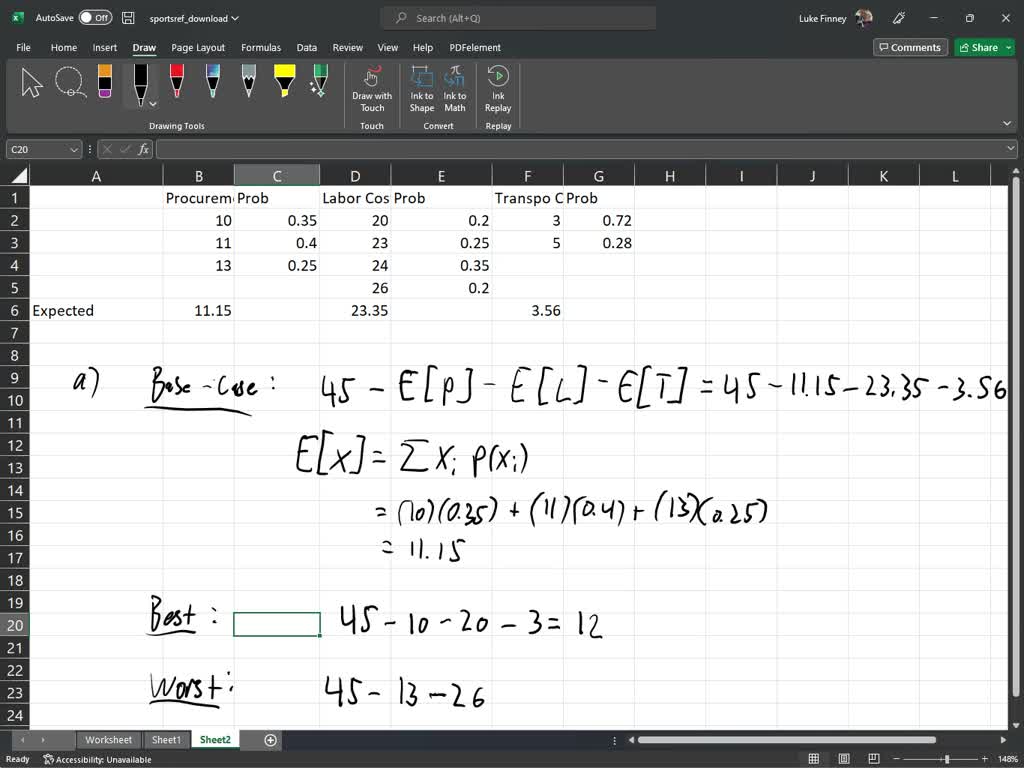The height and width of the screenshot is (768, 1024).
Task: Select the red pen
Action: 177,82
